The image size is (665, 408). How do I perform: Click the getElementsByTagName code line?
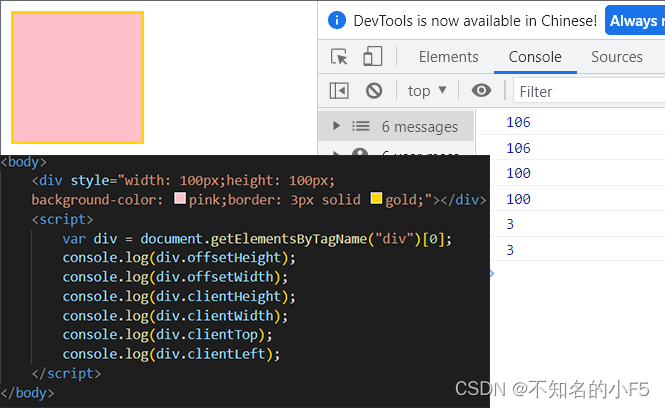(257, 239)
